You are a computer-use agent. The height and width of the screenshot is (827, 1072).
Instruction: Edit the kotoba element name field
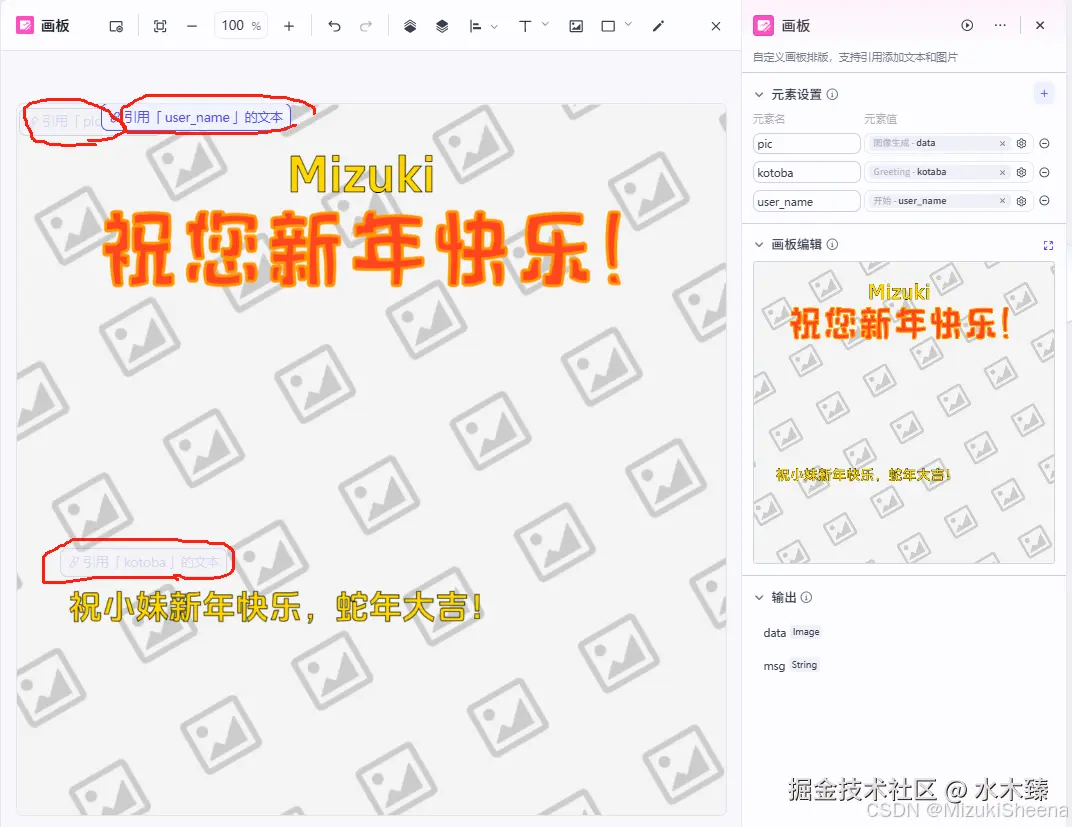click(807, 172)
